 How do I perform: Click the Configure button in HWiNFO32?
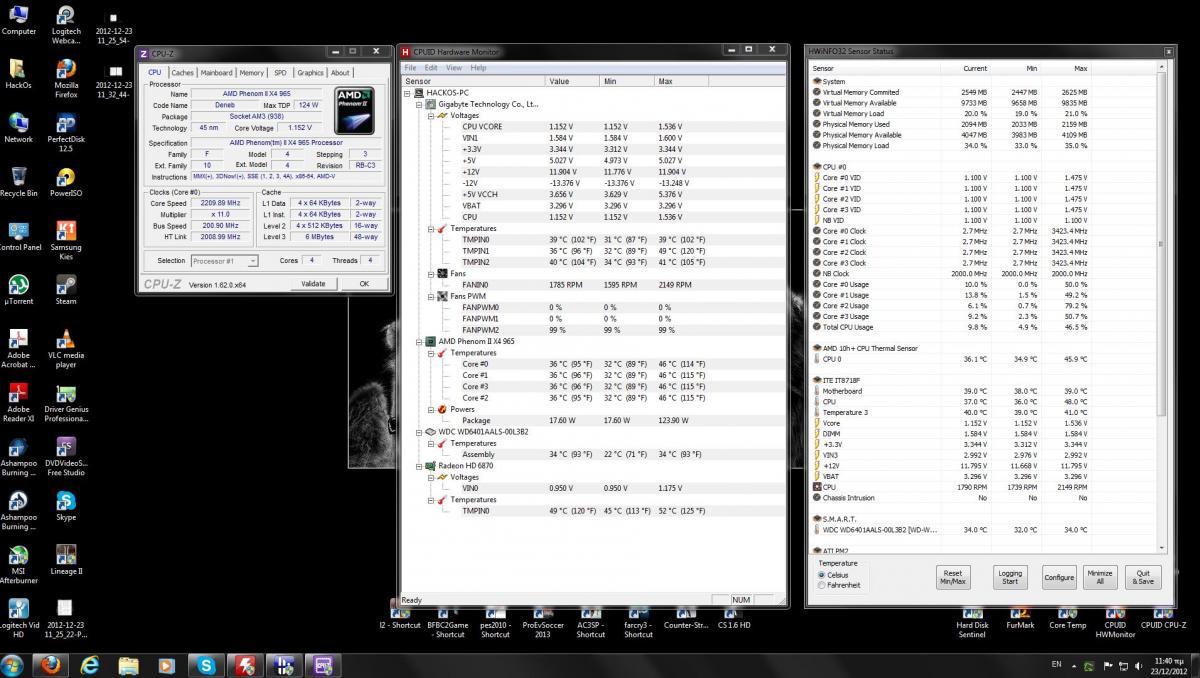(x=1059, y=578)
